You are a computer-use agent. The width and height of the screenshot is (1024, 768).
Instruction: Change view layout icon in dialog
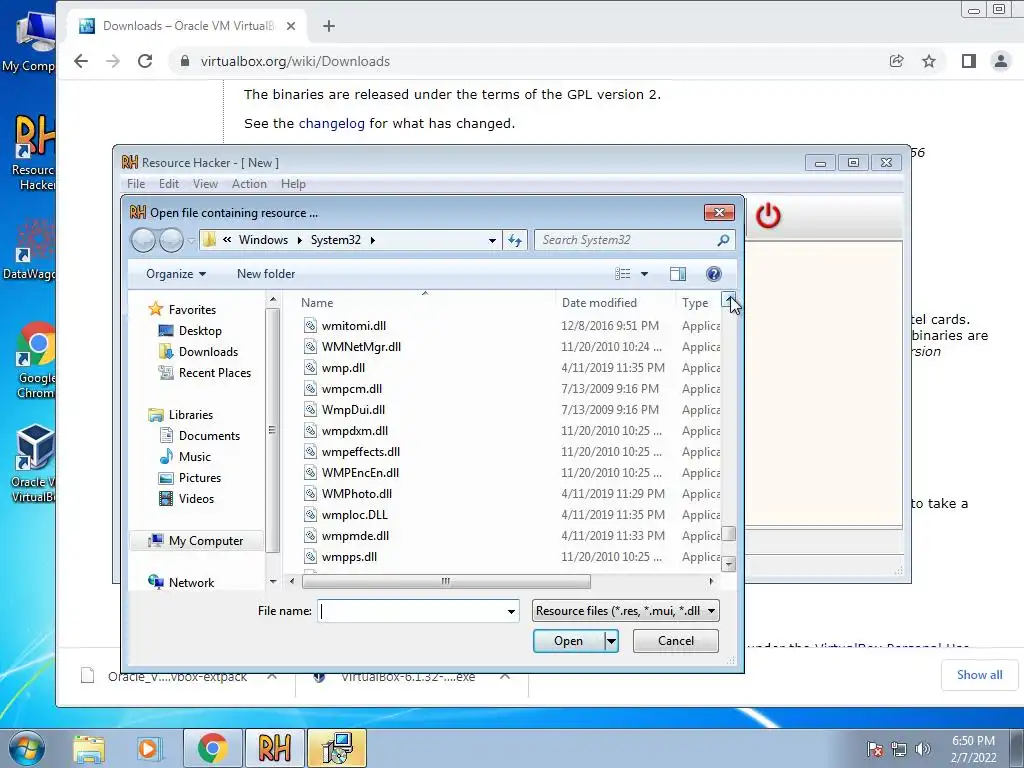coord(623,274)
